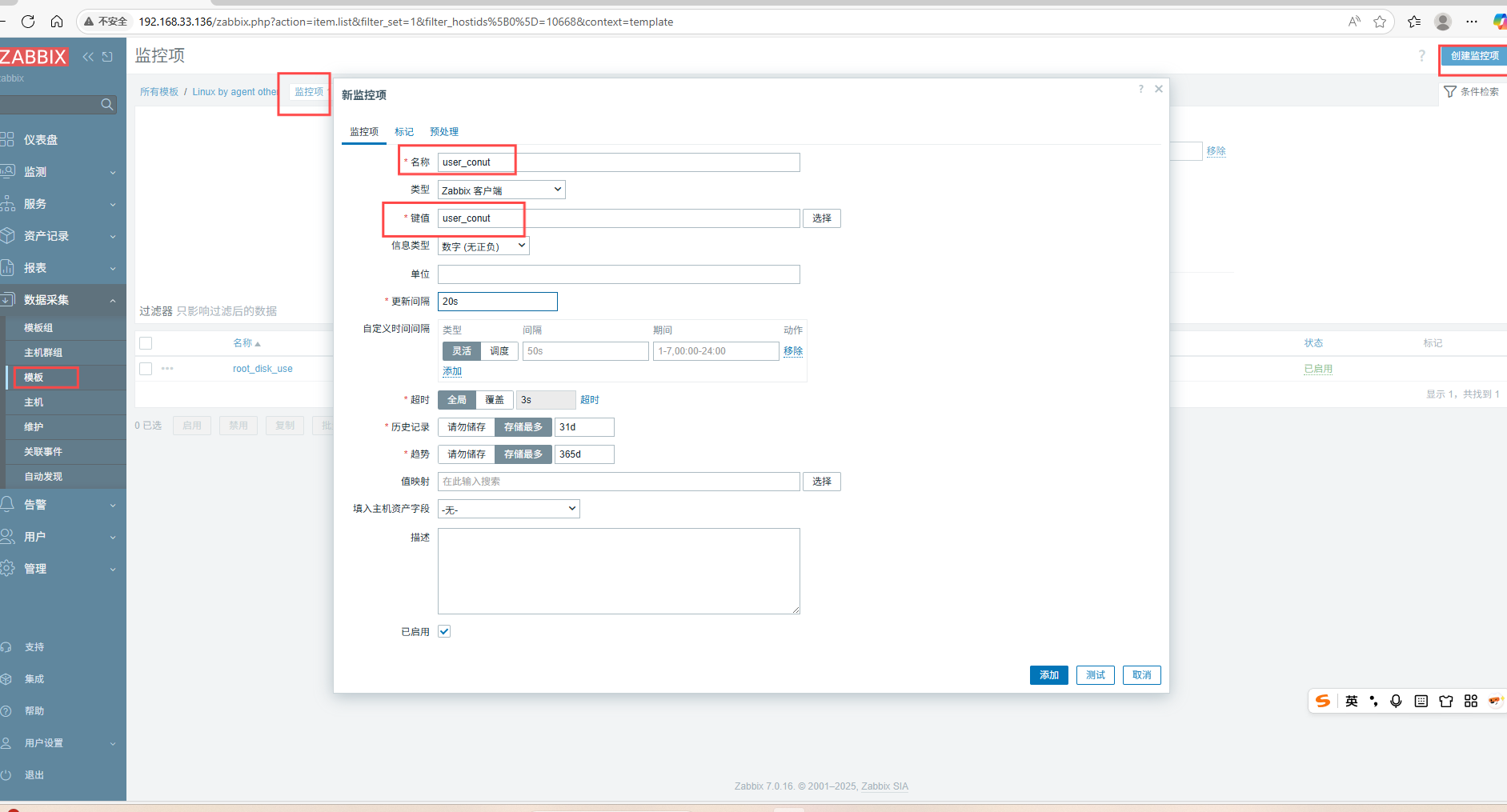The width and height of the screenshot is (1507, 812).
Task: Click the IME toolbox grid icon
Action: (x=1470, y=701)
